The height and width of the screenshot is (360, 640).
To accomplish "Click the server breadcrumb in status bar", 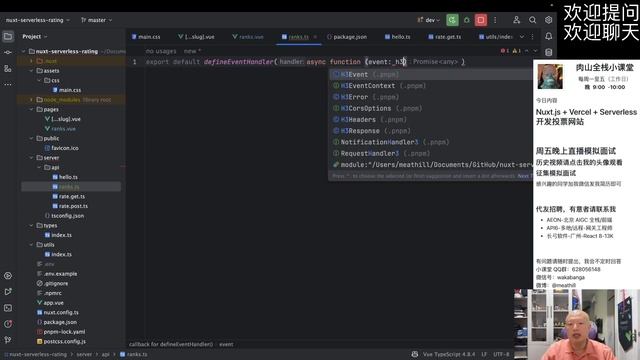I will 84,354.
